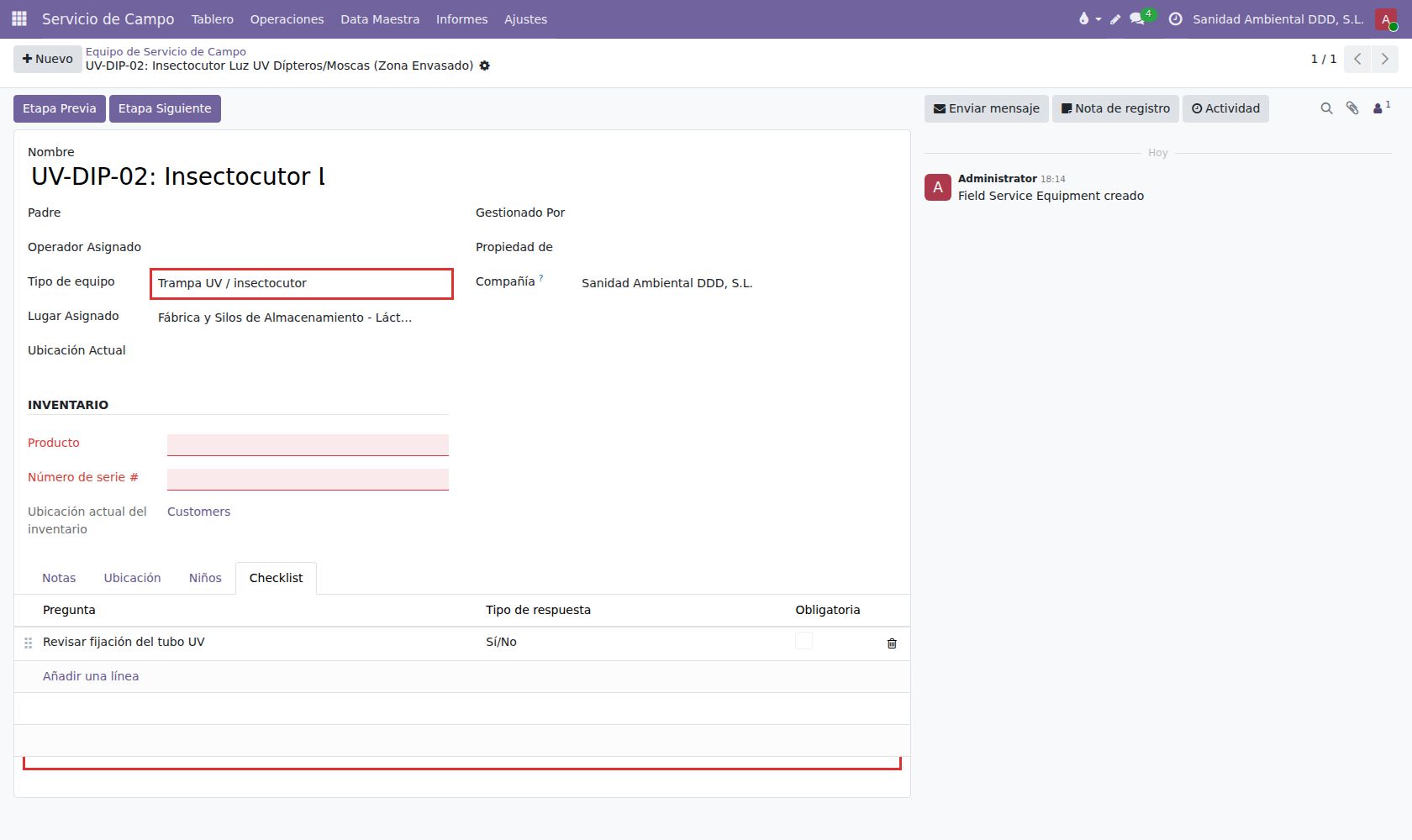Click the paperclip attachments icon
Image resolution: width=1412 pixels, height=840 pixels.
(x=1352, y=108)
